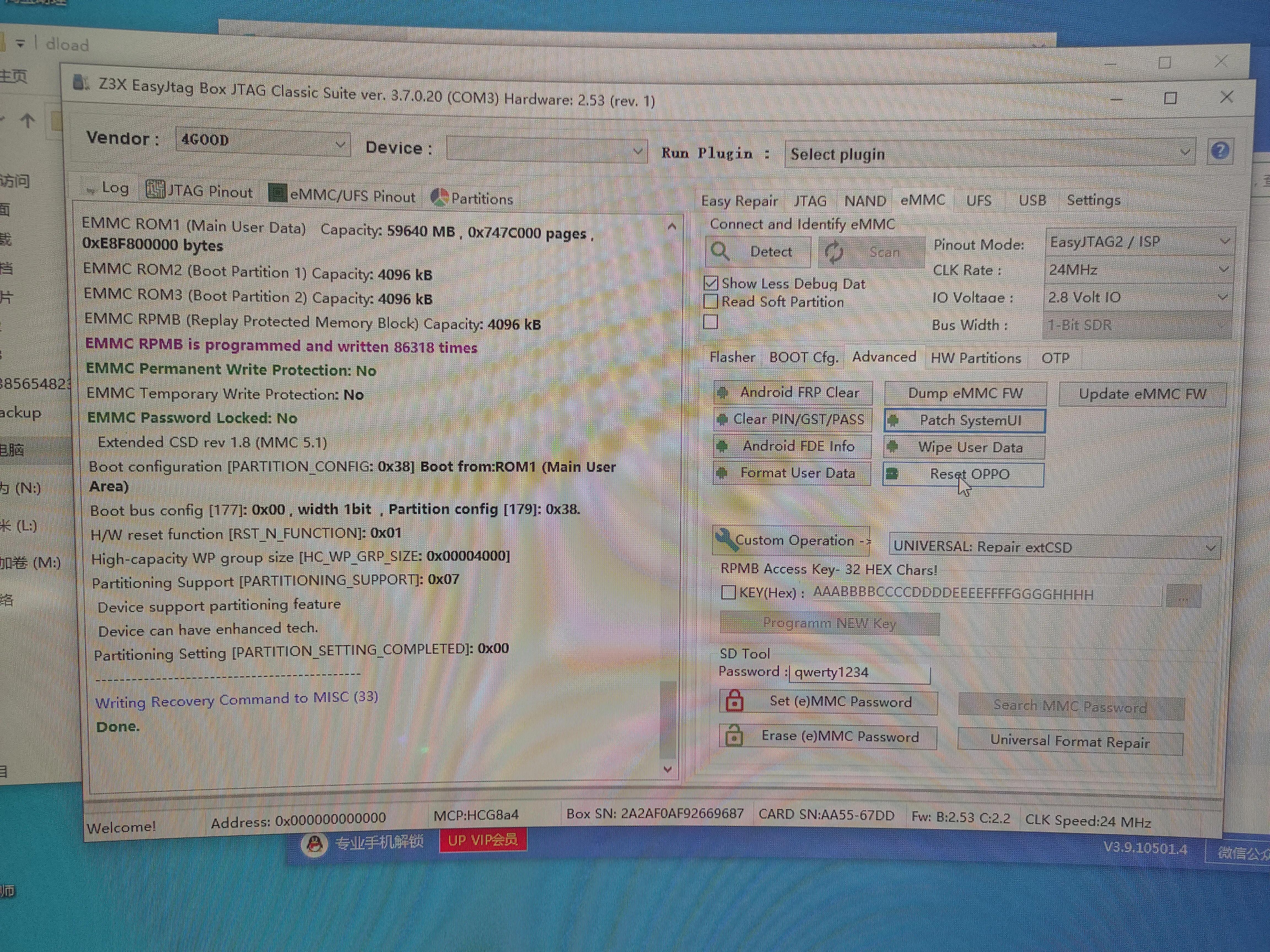This screenshot has width=1270, height=952.
Task: Click the eMMC/UFS Pinout chip icon
Action: point(277,193)
